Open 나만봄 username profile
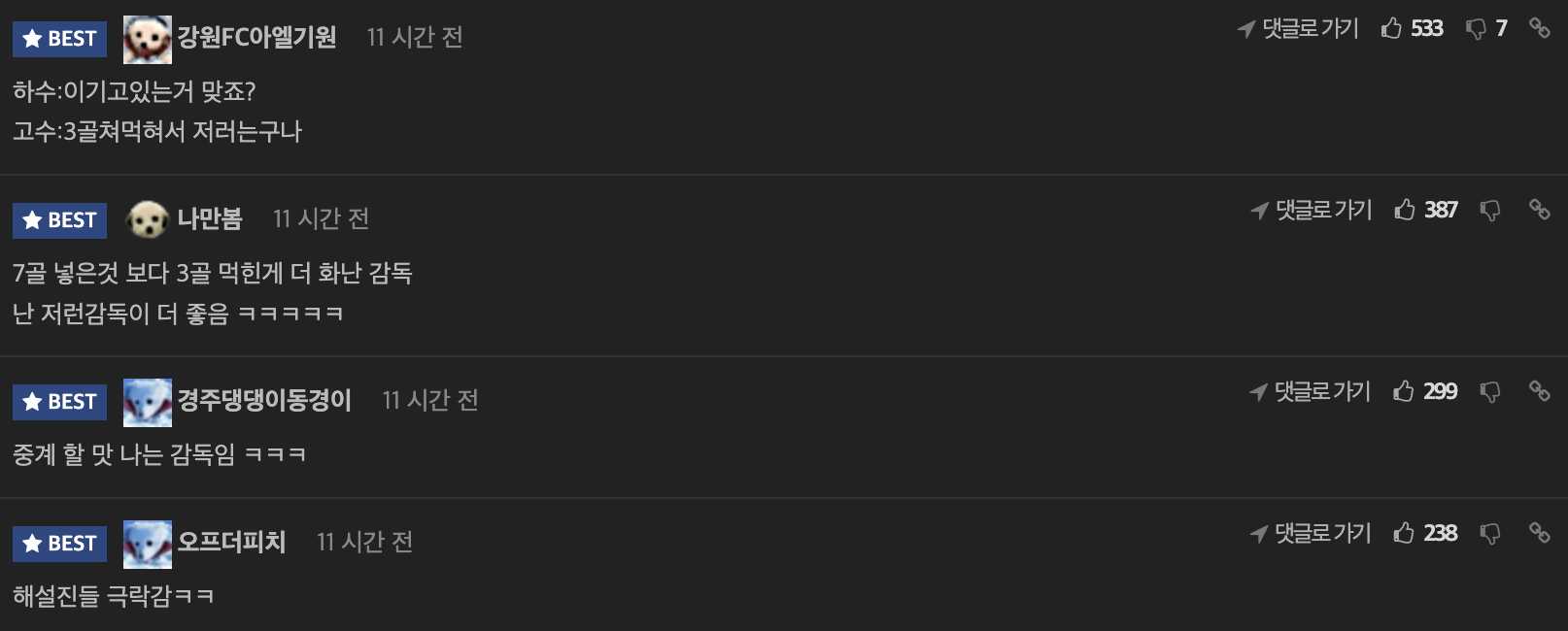The height and width of the screenshot is (631, 1568). (x=210, y=219)
